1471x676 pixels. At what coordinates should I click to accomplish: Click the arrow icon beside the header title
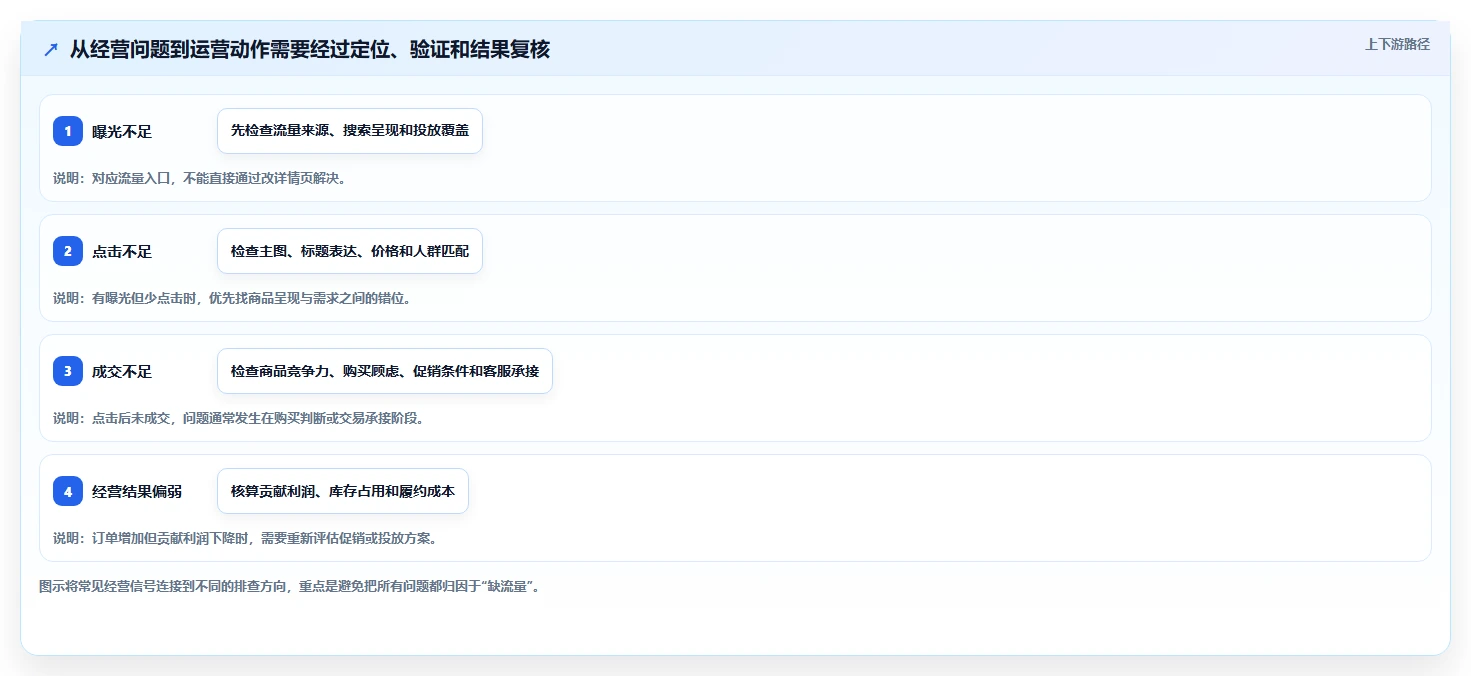(x=51, y=49)
